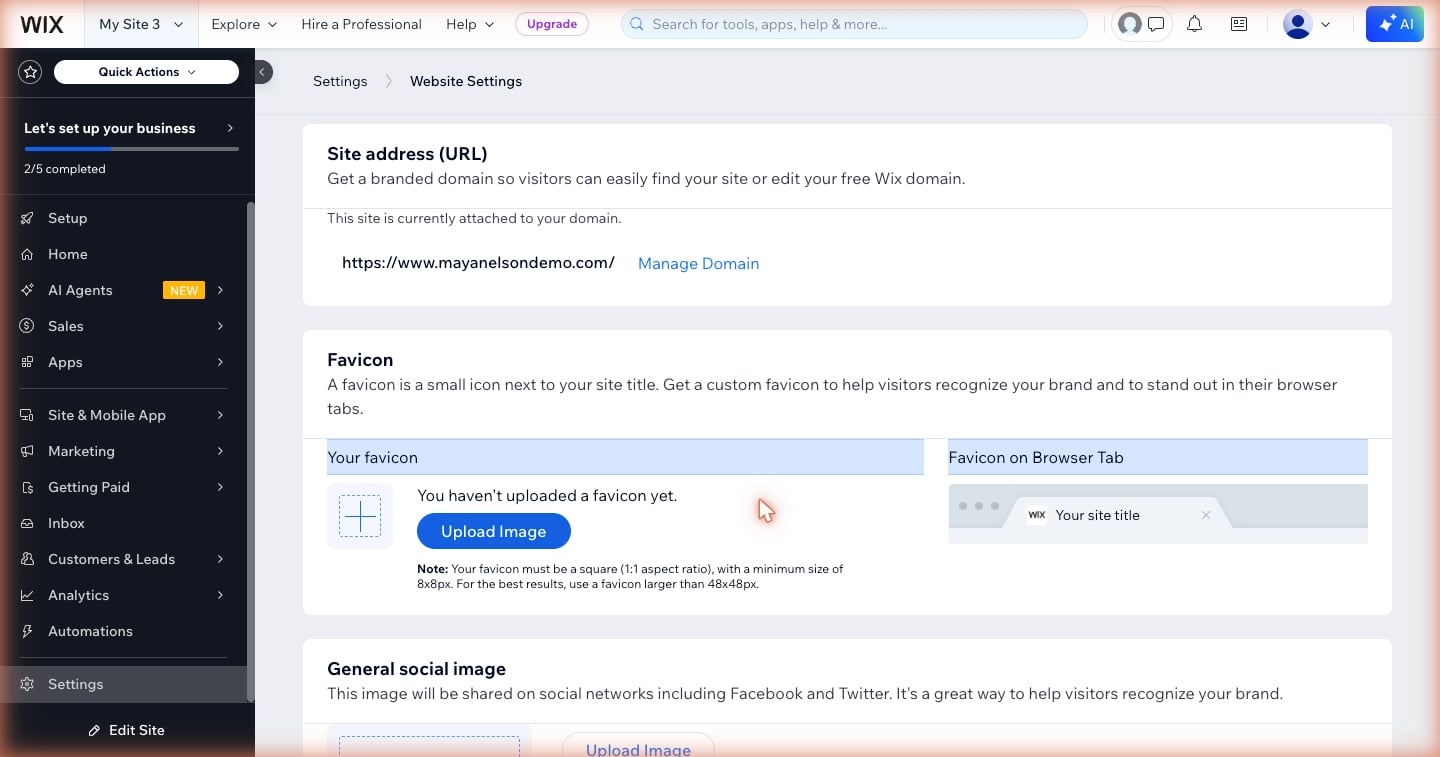Click the pencil icon for Edit Site
1440x757 pixels.
[x=94, y=731]
